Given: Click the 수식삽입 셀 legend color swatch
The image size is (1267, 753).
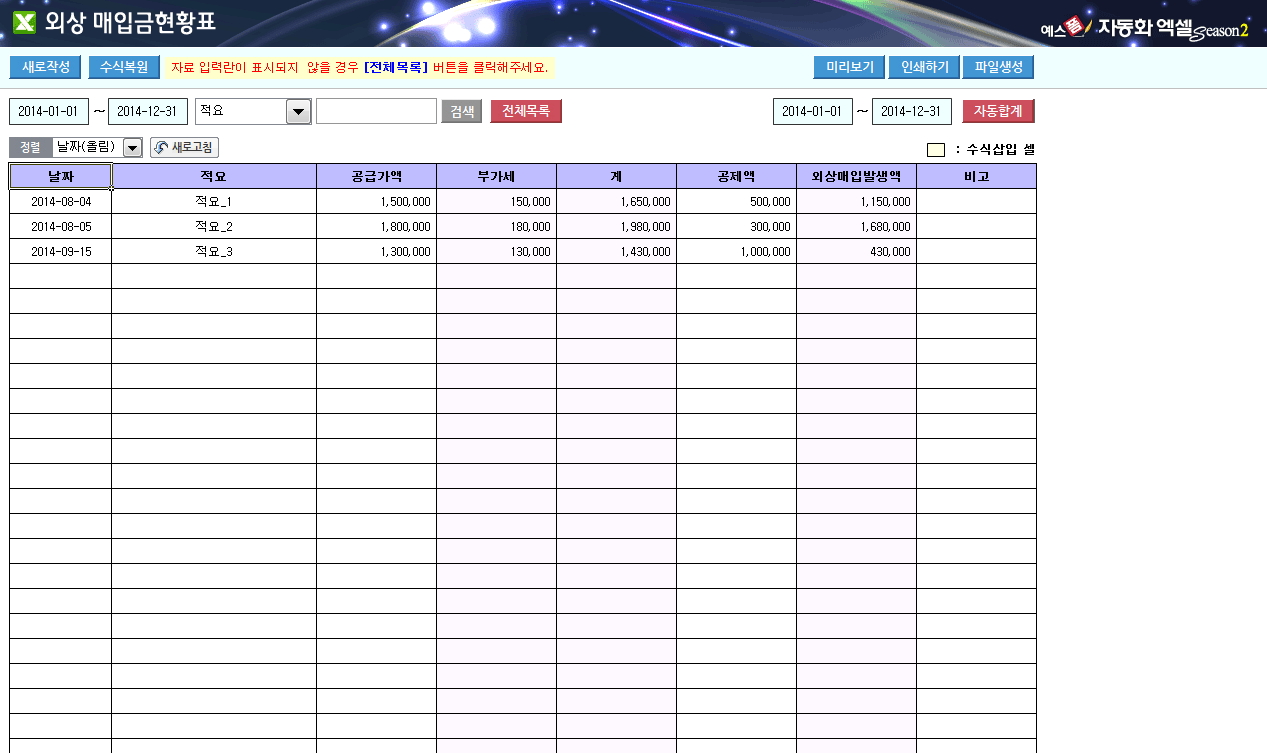Looking at the screenshot, I should [x=936, y=150].
